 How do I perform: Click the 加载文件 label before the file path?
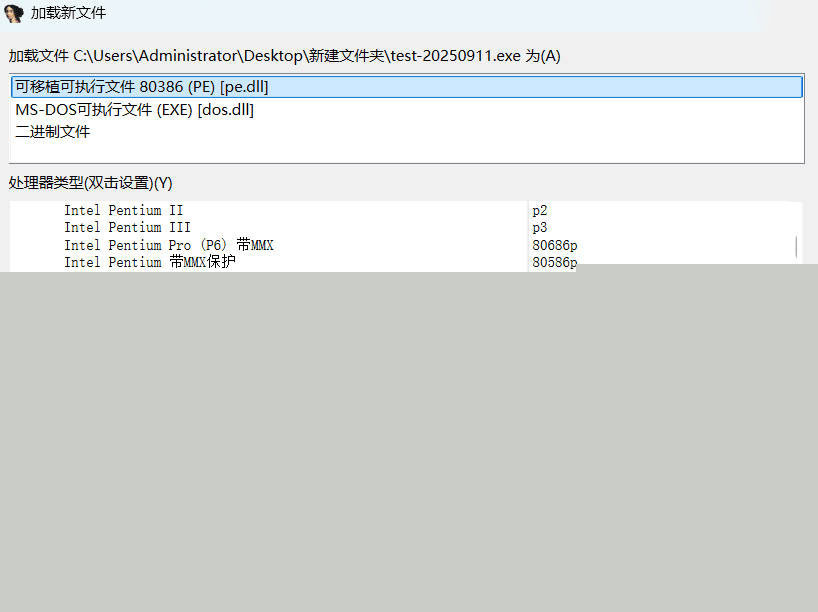point(39,56)
